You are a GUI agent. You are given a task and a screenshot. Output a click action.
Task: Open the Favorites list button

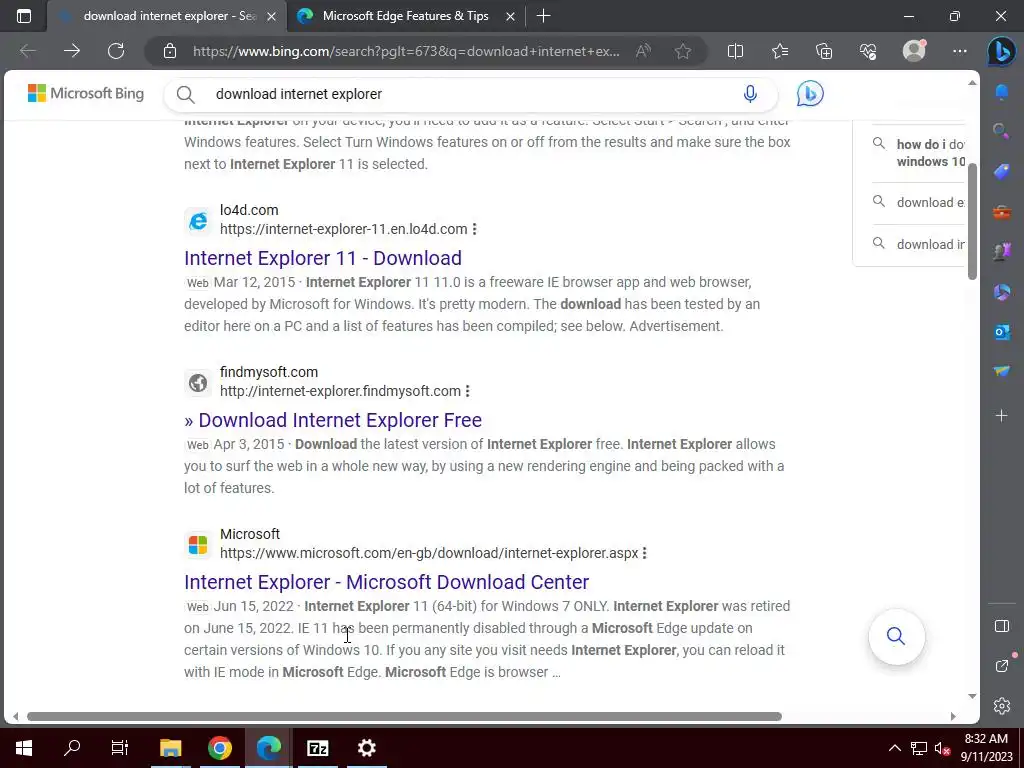[x=780, y=51]
